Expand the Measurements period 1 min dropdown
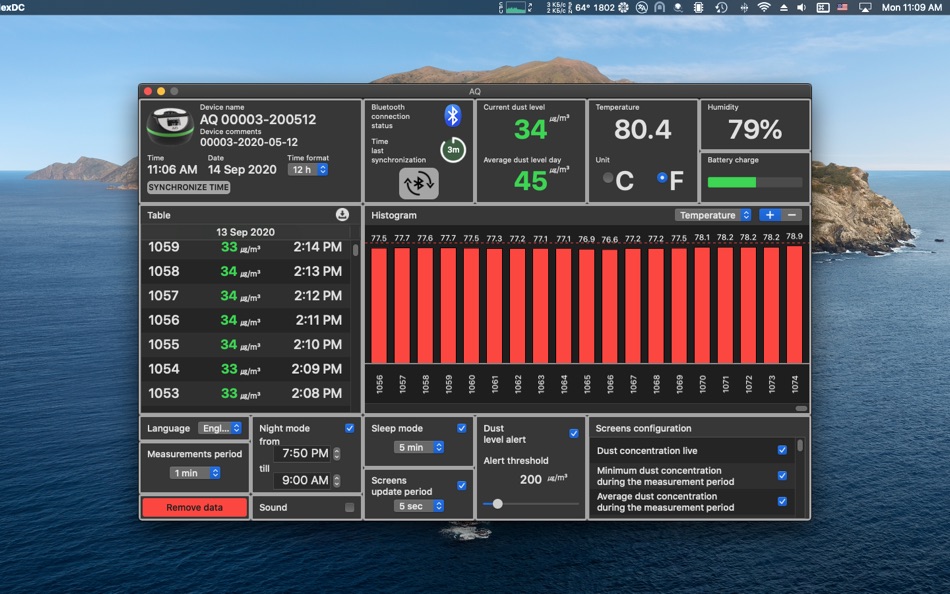Screen dimensions: 950x594 tap(195, 473)
